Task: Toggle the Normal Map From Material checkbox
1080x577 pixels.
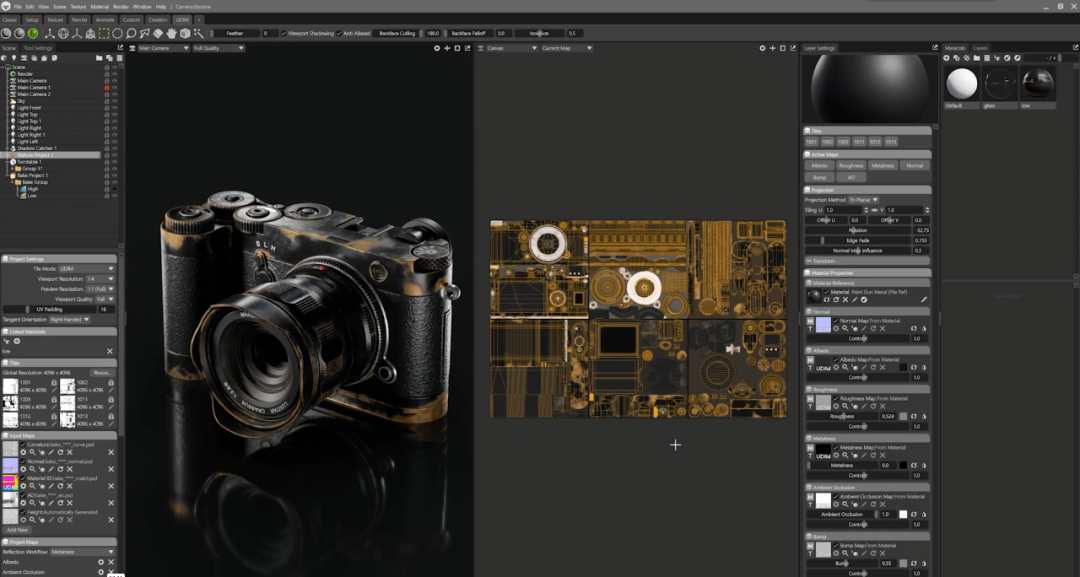Action: (x=836, y=321)
